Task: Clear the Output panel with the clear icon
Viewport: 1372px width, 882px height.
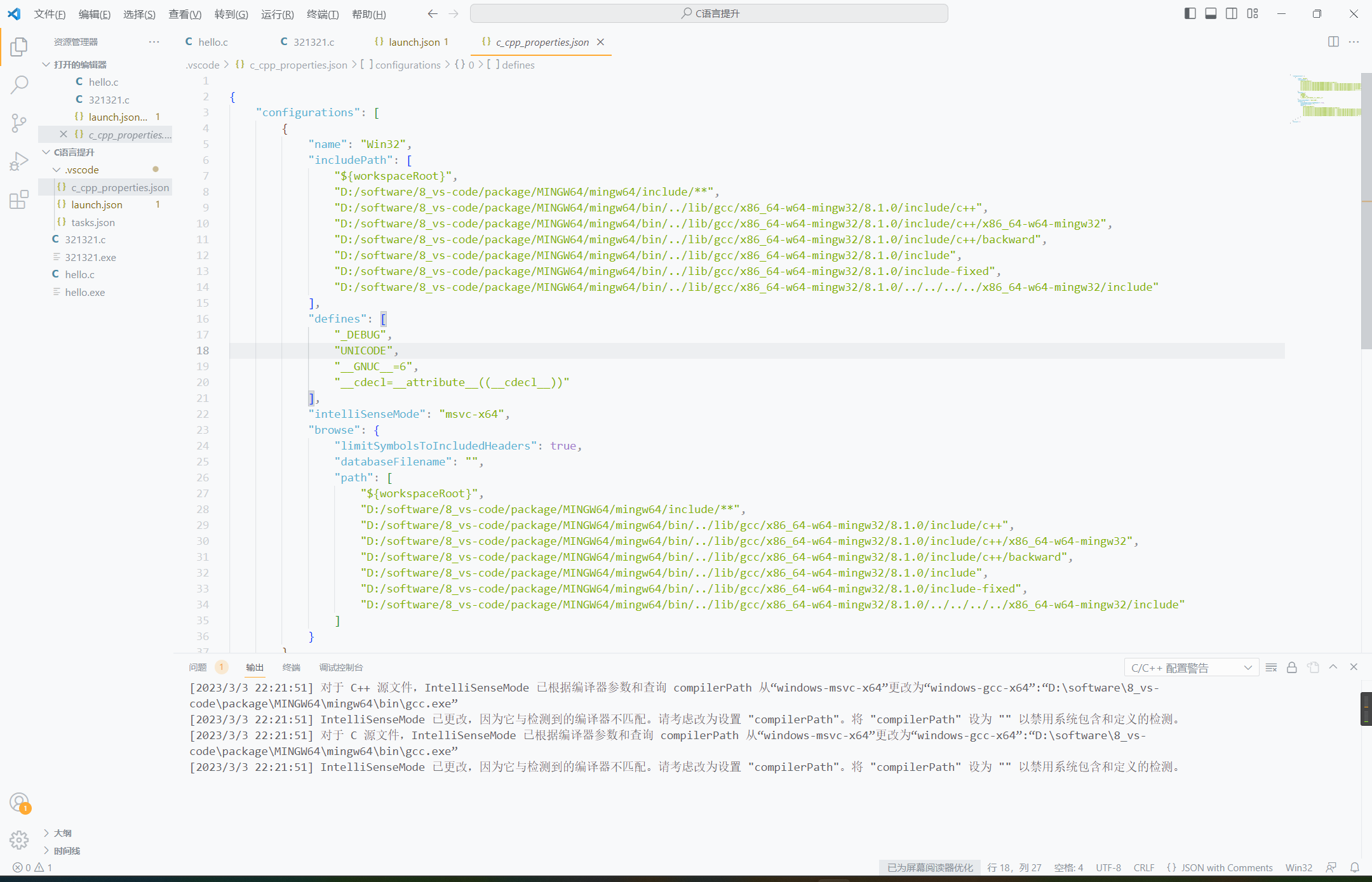Action: tap(1270, 667)
